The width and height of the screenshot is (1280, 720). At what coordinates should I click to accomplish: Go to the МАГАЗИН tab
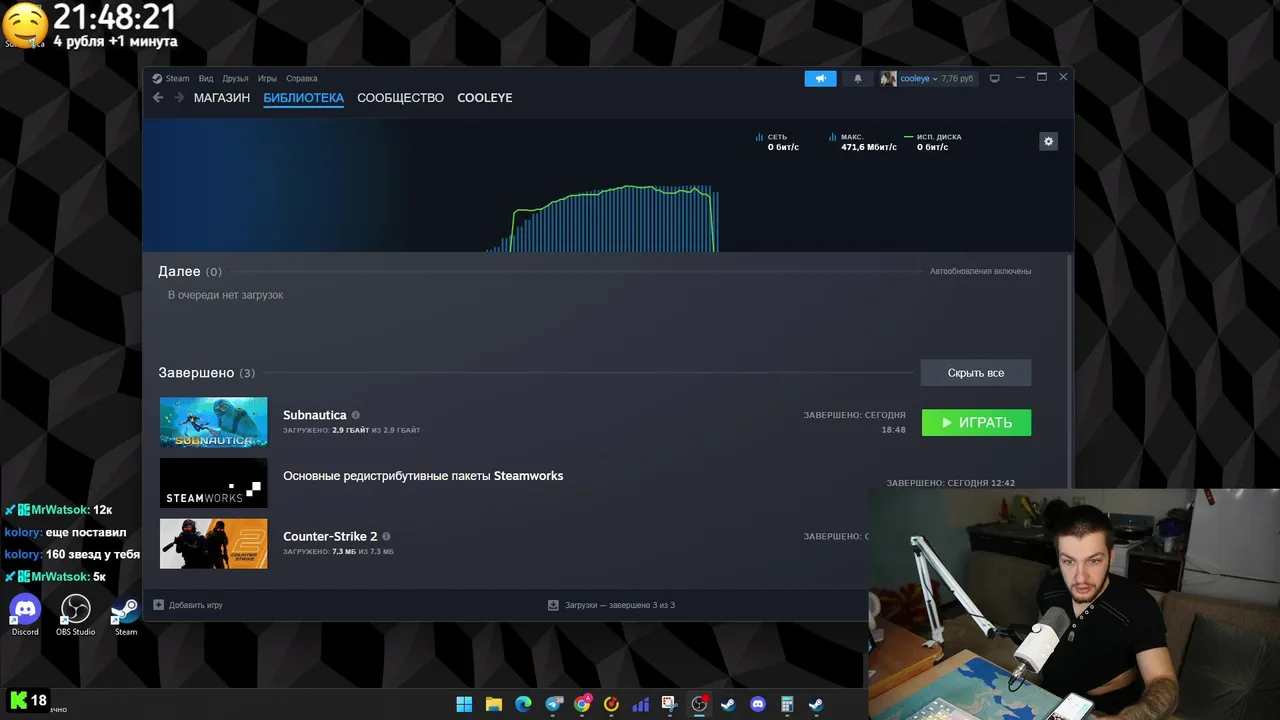click(x=222, y=98)
